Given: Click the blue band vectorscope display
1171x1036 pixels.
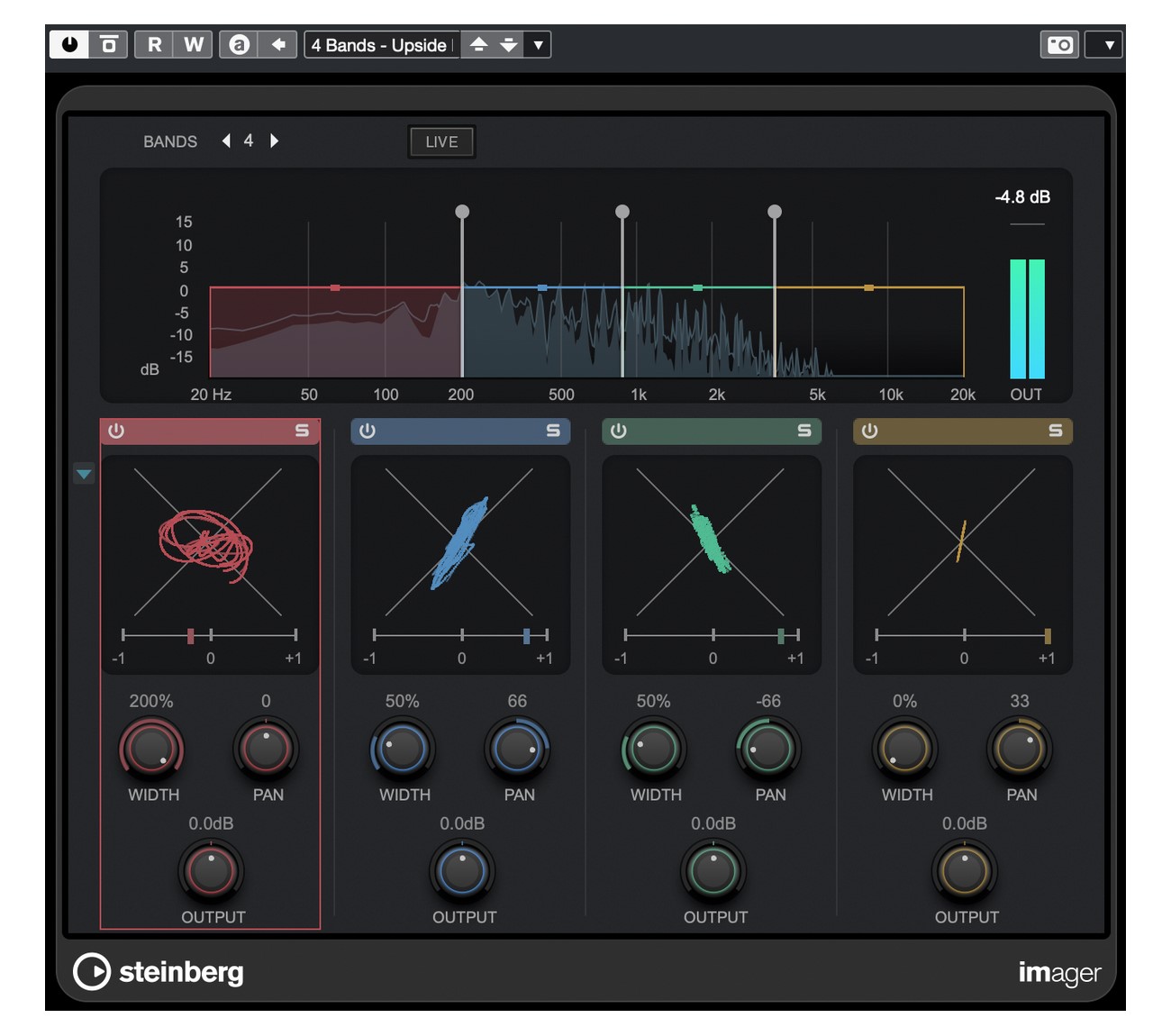Looking at the screenshot, I should pyautogui.click(x=460, y=542).
